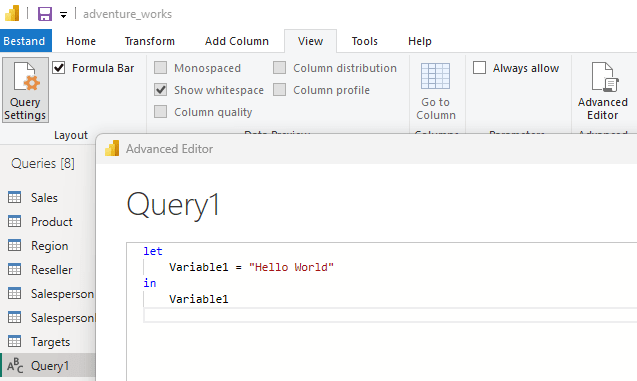
Task: Click the empty last line in code editor
Action: [390, 315]
